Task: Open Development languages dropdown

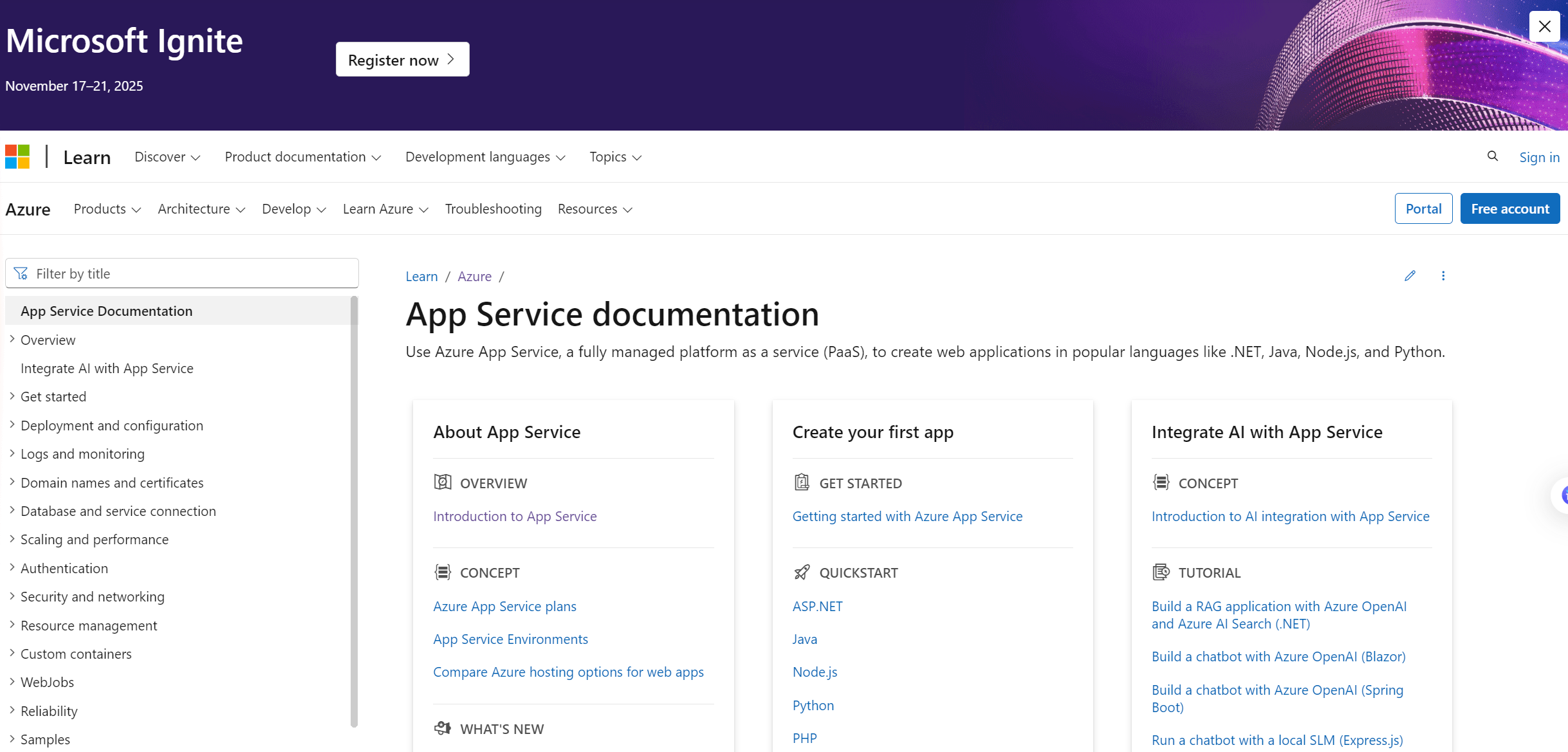Action: (x=485, y=157)
